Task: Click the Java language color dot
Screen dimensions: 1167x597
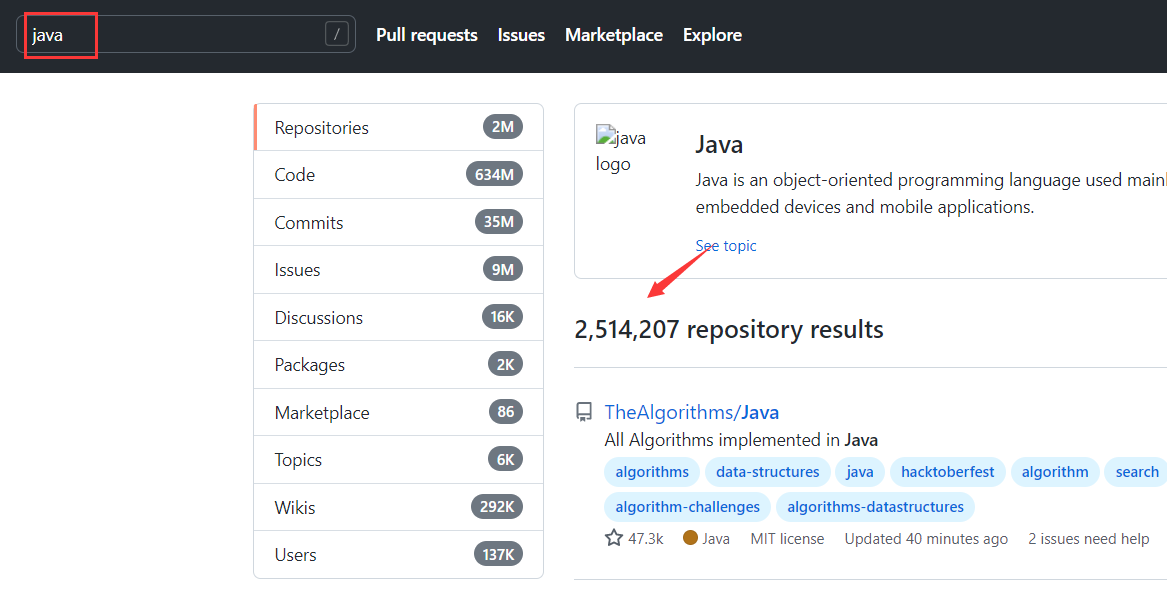Action: [690, 537]
